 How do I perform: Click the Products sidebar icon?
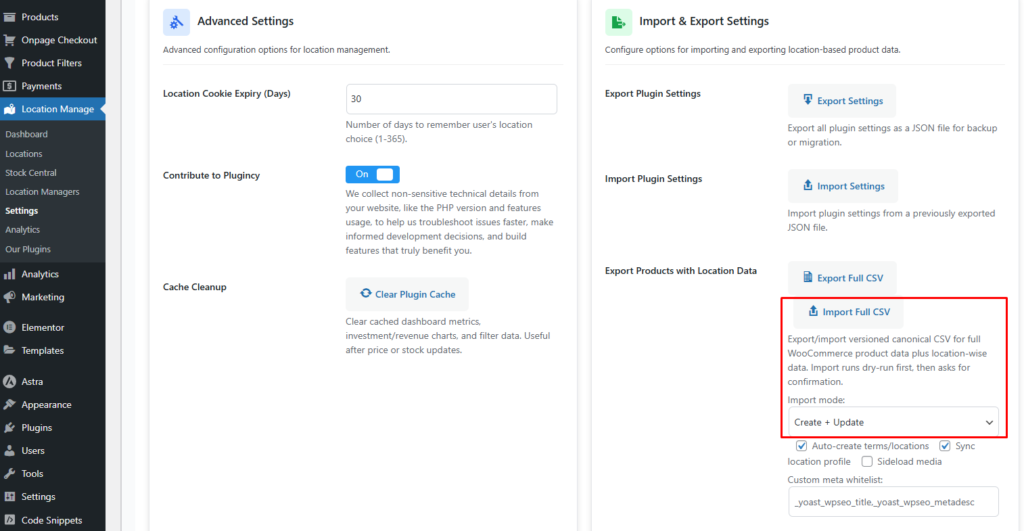tap(9, 17)
